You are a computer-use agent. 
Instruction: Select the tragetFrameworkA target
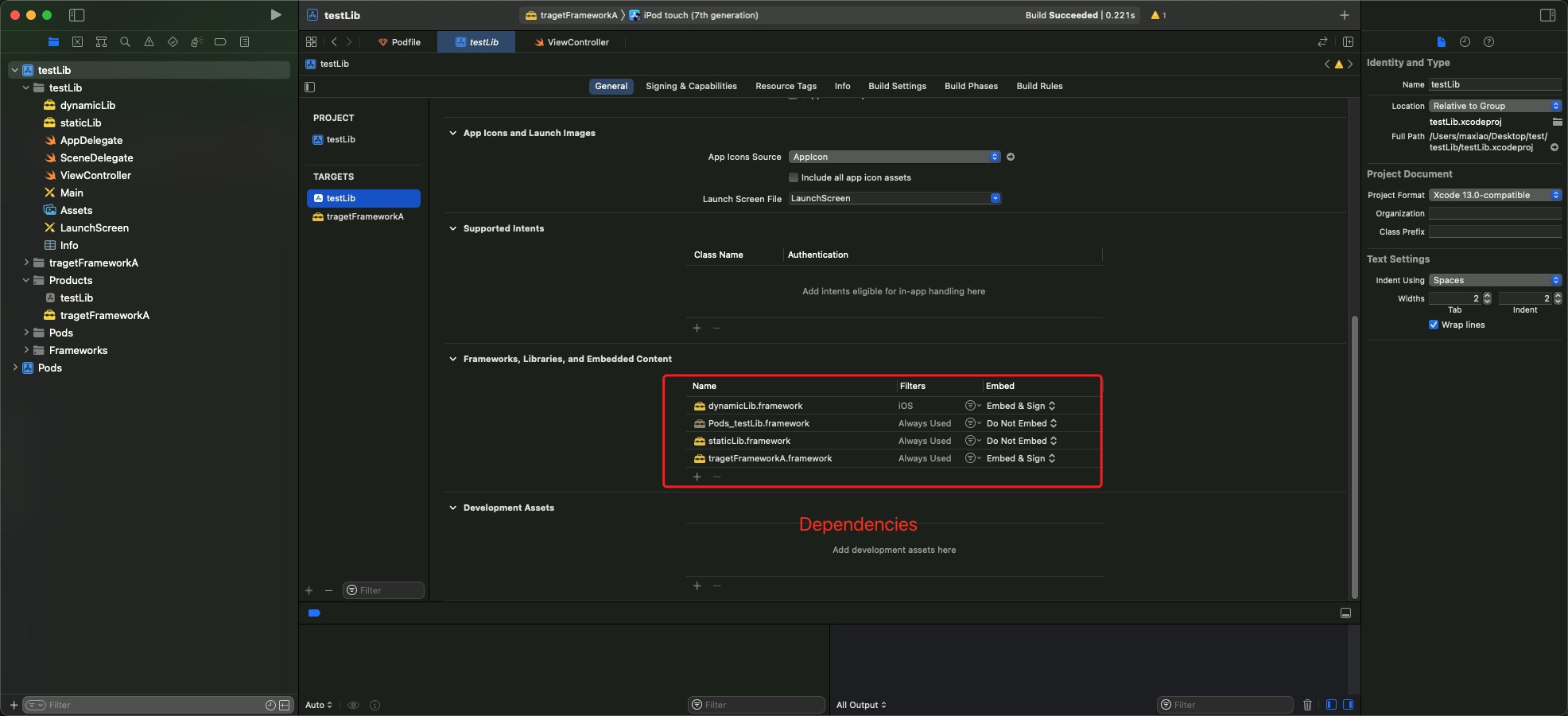[x=363, y=216]
